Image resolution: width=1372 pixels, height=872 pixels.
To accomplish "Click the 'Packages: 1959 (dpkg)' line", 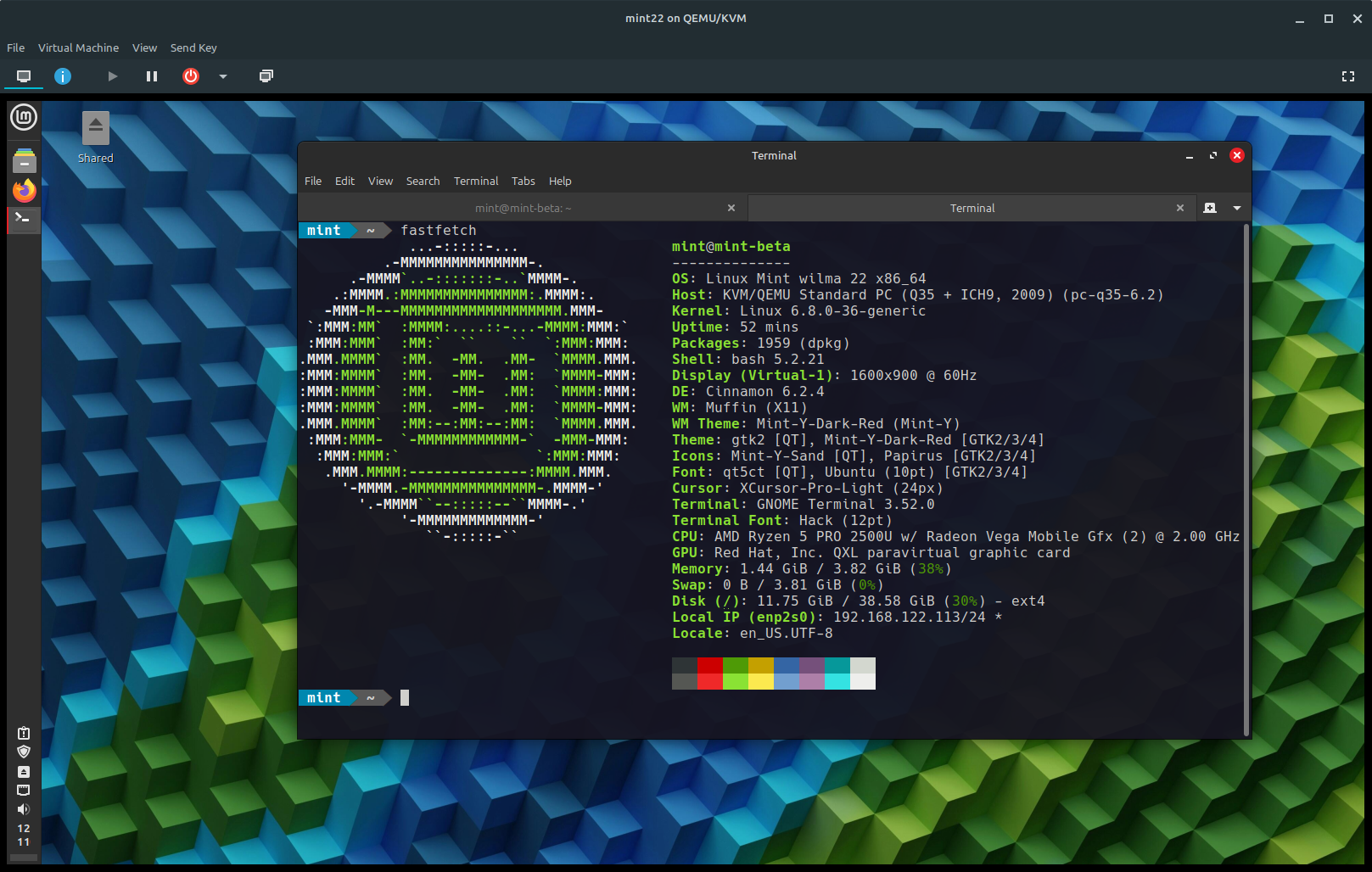I will (x=761, y=343).
